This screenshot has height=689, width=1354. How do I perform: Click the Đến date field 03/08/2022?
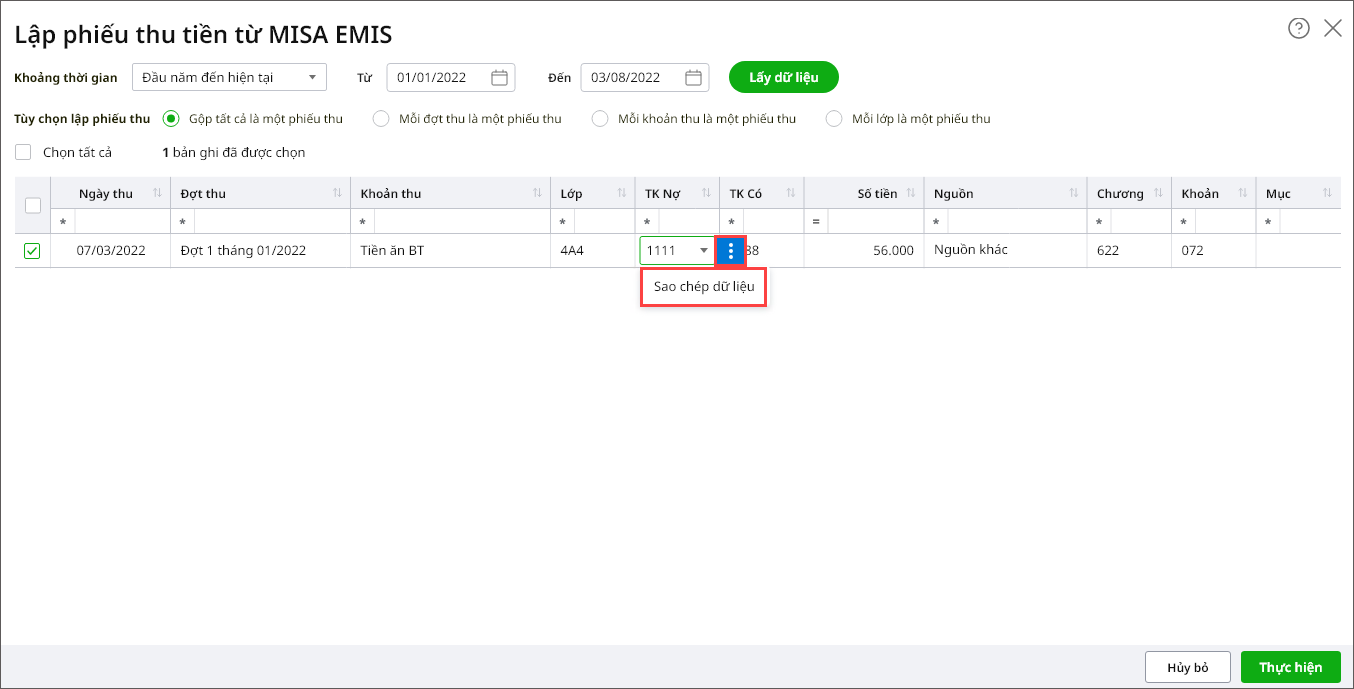tap(645, 77)
